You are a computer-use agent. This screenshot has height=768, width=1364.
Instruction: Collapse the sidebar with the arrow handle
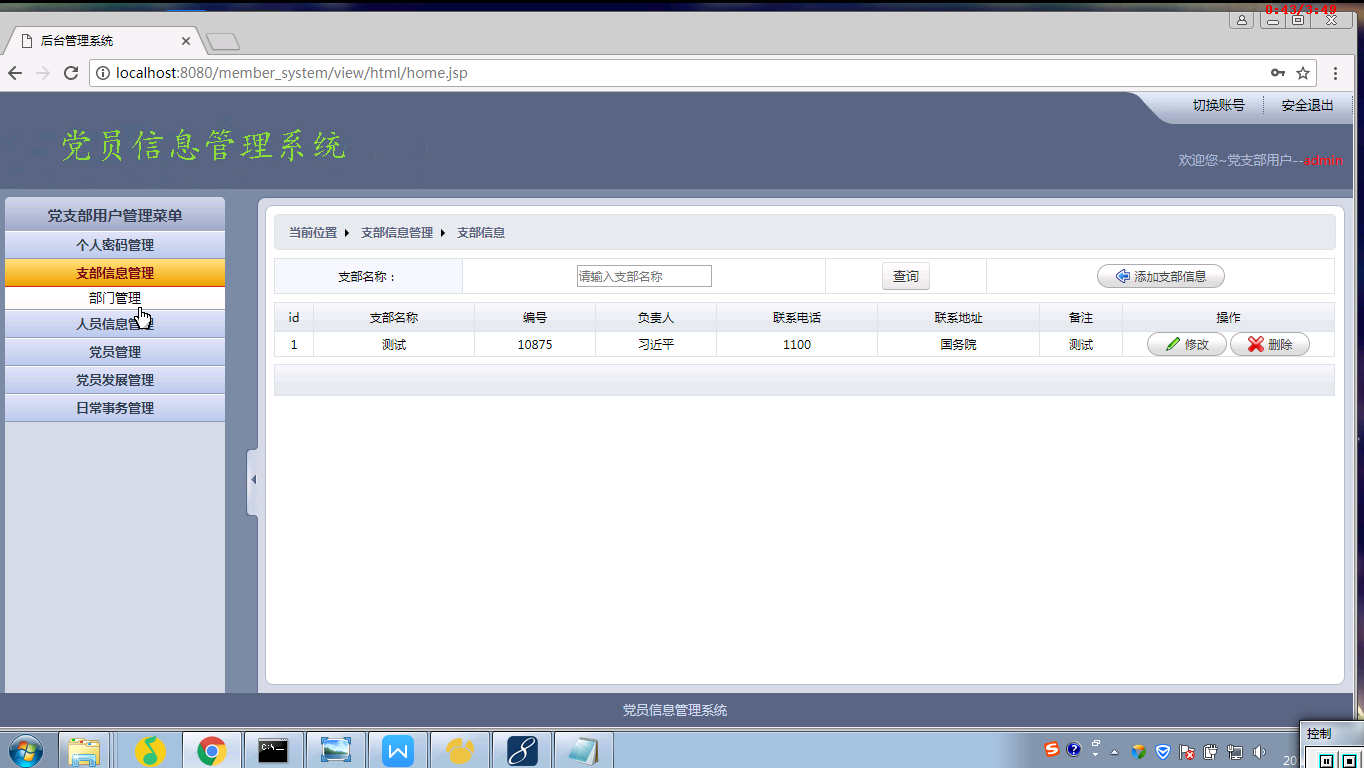click(x=253, y=480)
